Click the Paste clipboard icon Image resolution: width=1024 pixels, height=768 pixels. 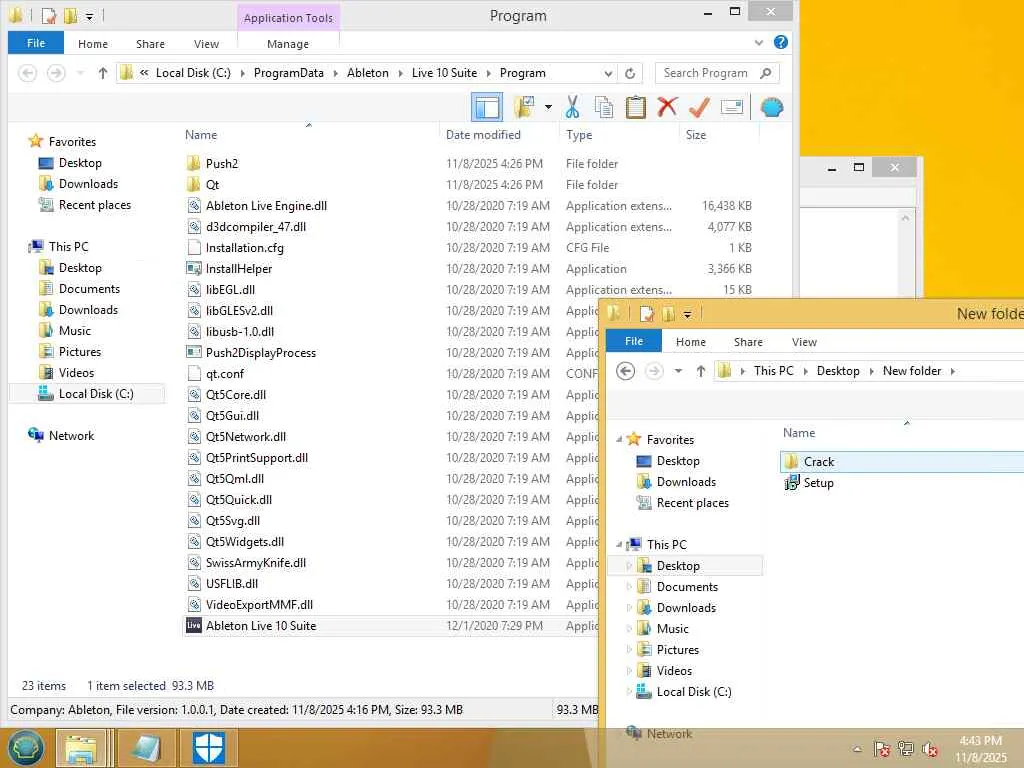click(635, 107)
